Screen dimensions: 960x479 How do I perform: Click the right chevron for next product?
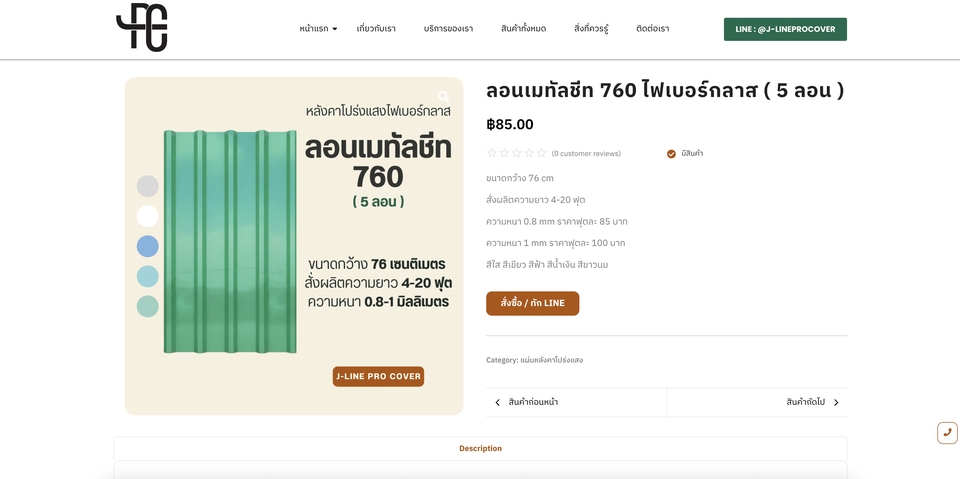(x=836, y=402)
